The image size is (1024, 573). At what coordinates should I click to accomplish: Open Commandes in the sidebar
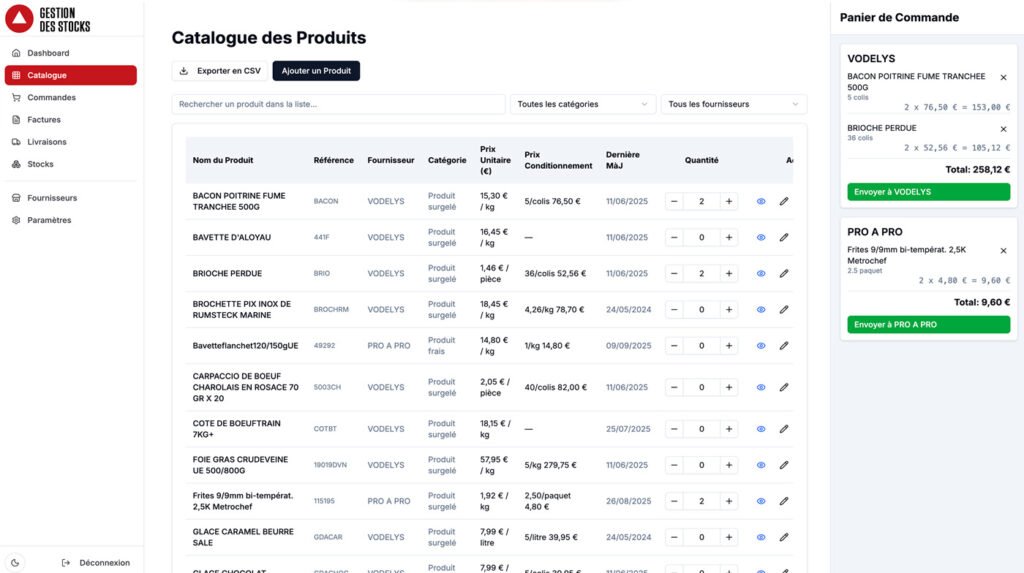pos(51,98)
